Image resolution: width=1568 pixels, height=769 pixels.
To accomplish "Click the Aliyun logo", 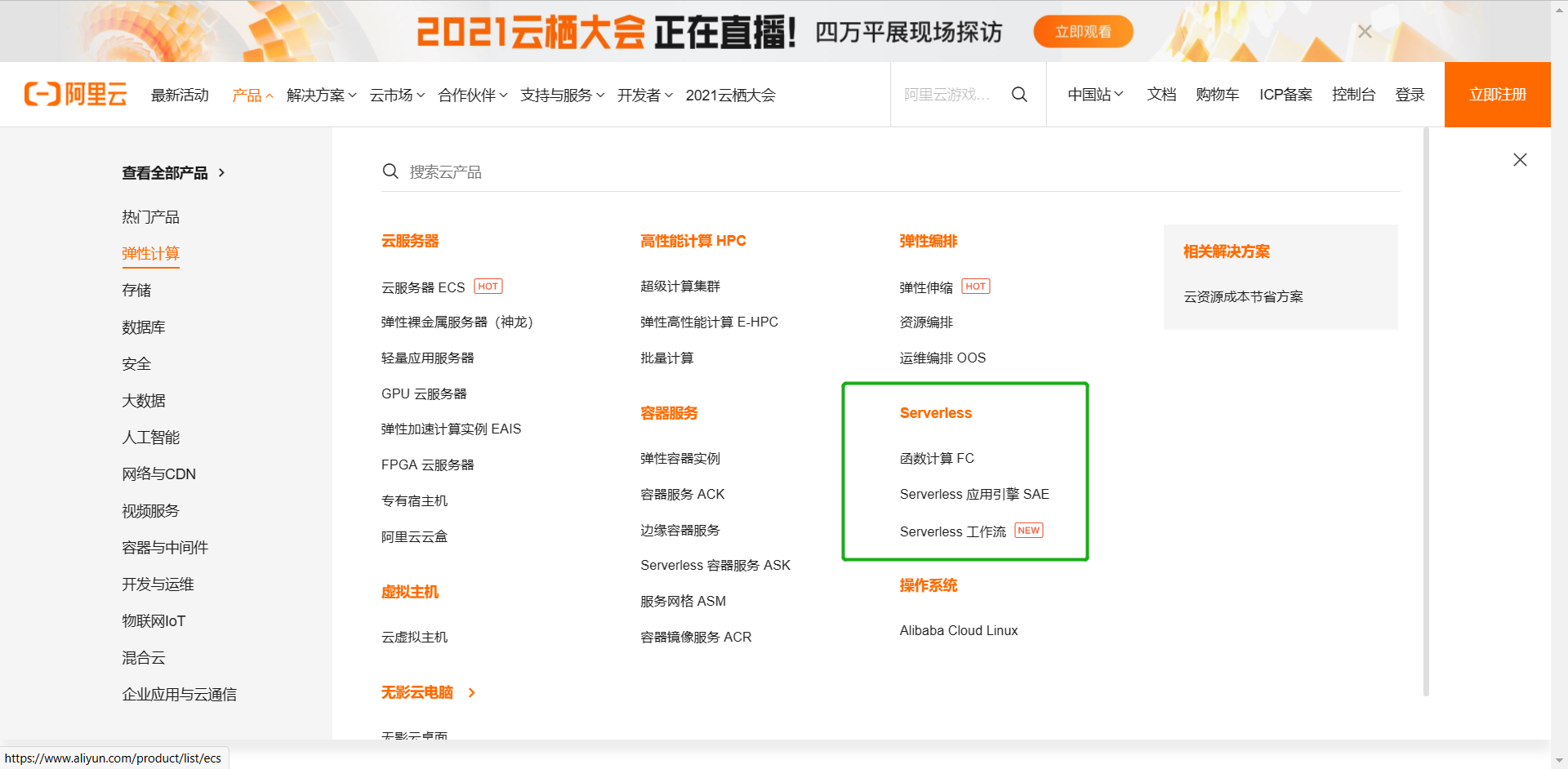I will (75, 95).
